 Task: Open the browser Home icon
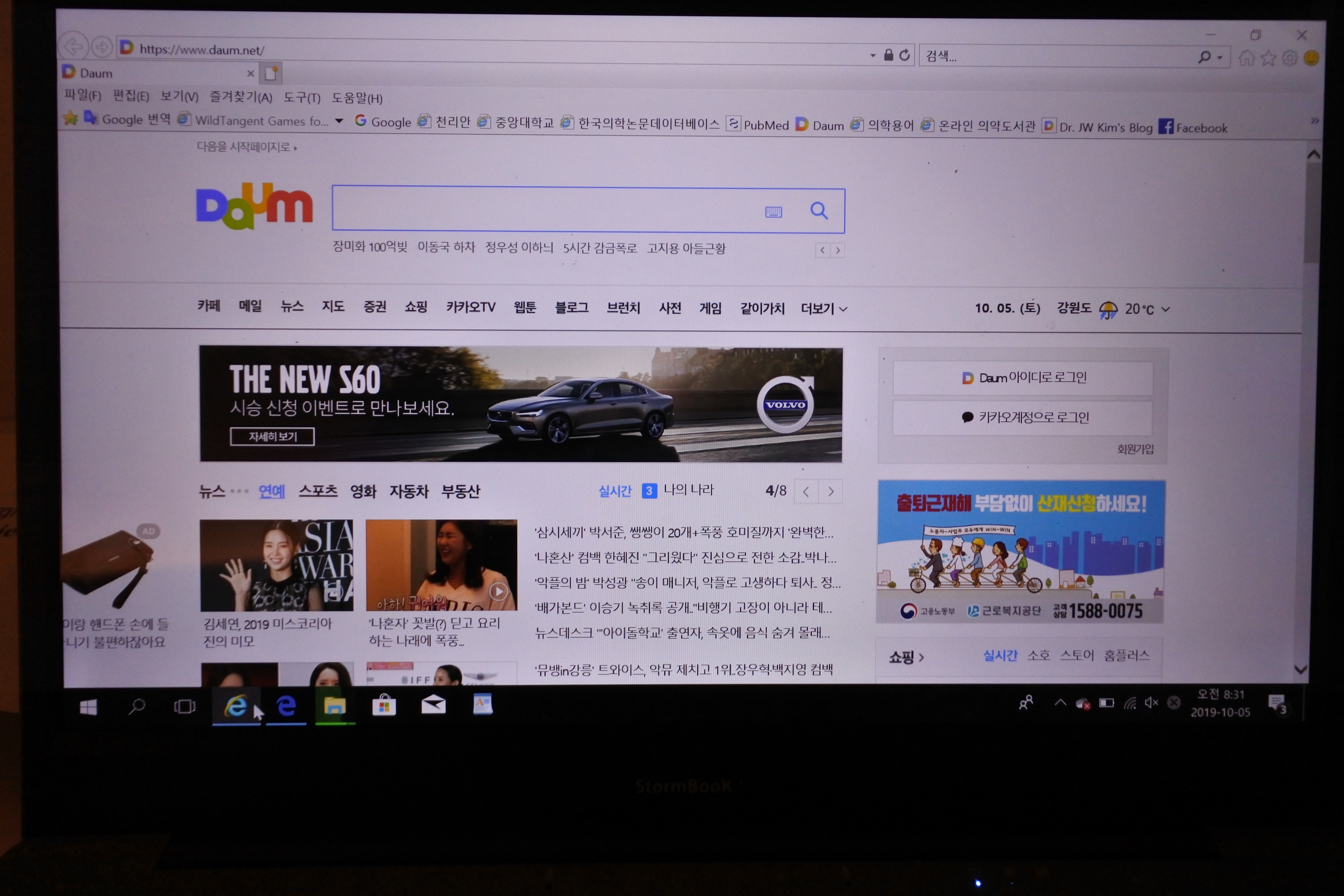(1246, 58)
